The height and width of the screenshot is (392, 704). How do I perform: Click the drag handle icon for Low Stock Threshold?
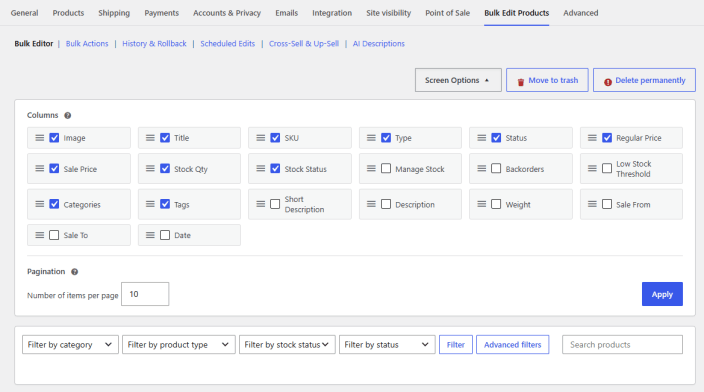coord(593,168)
